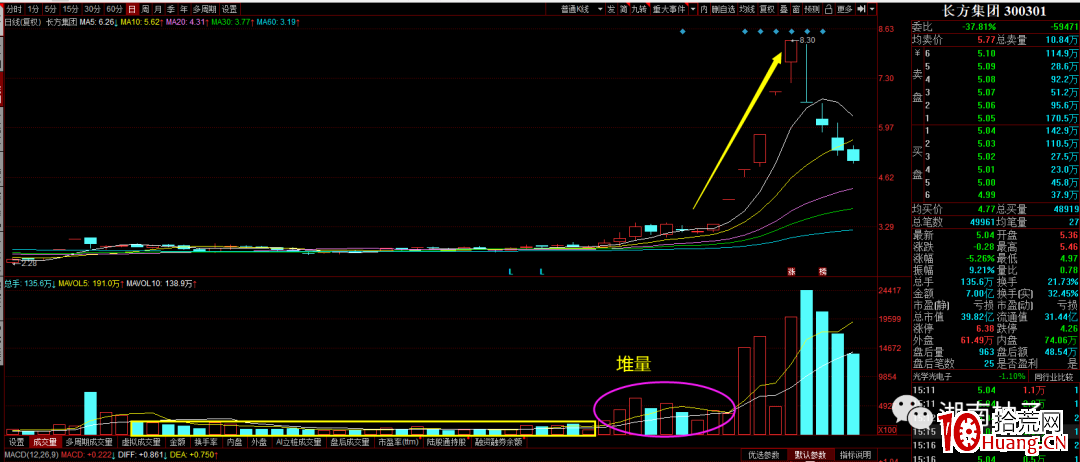
Task: Click the 默认参数 tab
Action: click(811, 455)
